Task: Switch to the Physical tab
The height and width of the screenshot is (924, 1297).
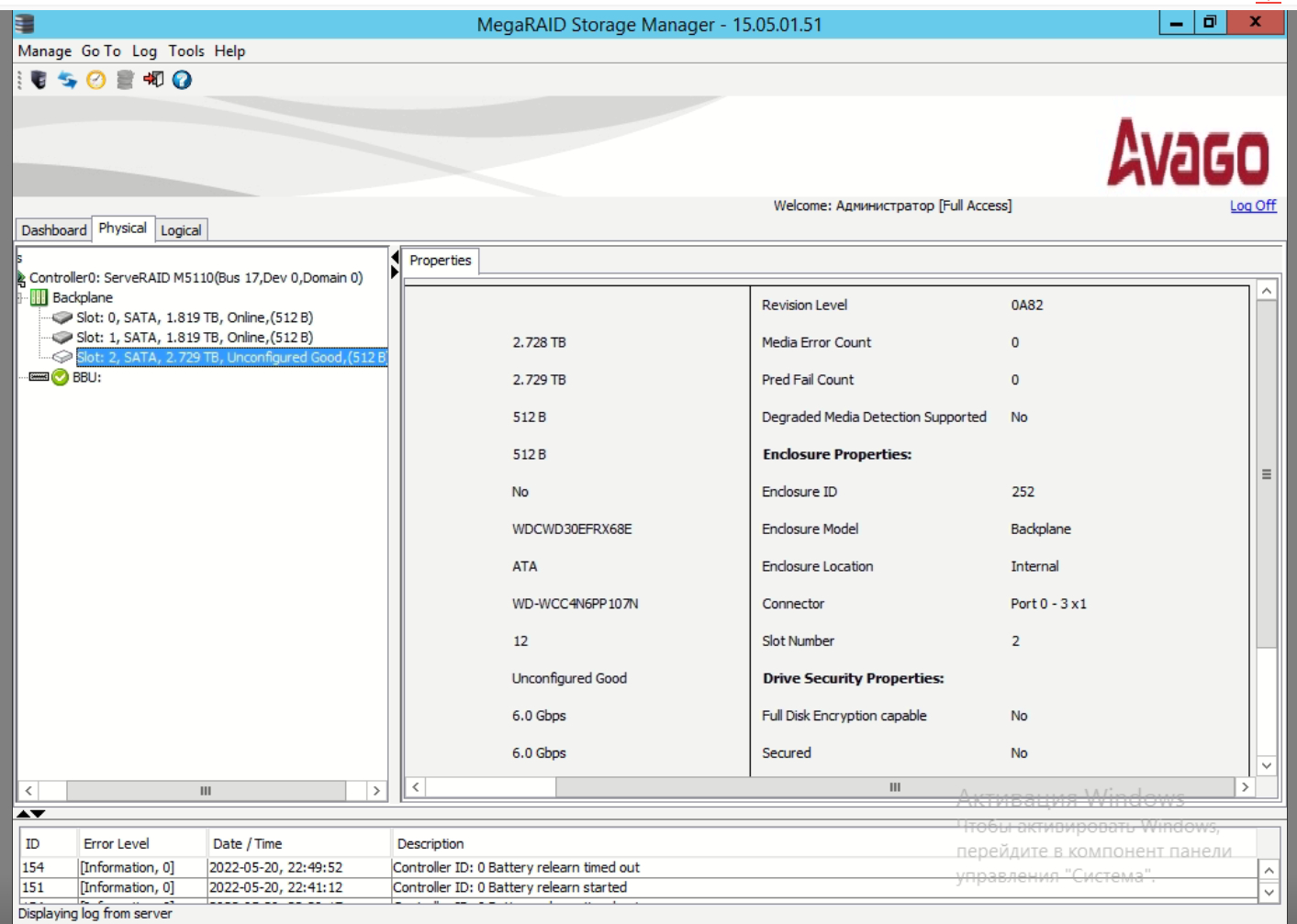Action: coord(122,228)
